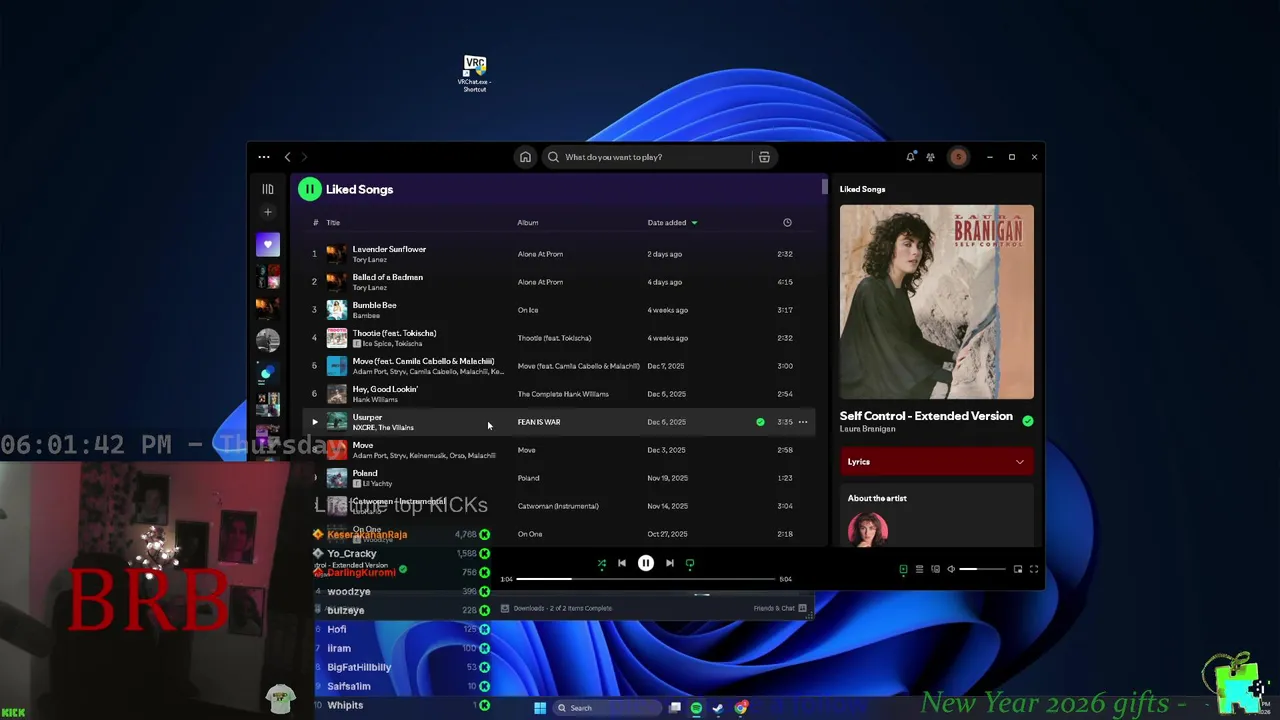Open FEAN IS WAR album link
Screen dimensions: 1280x720
539,422
